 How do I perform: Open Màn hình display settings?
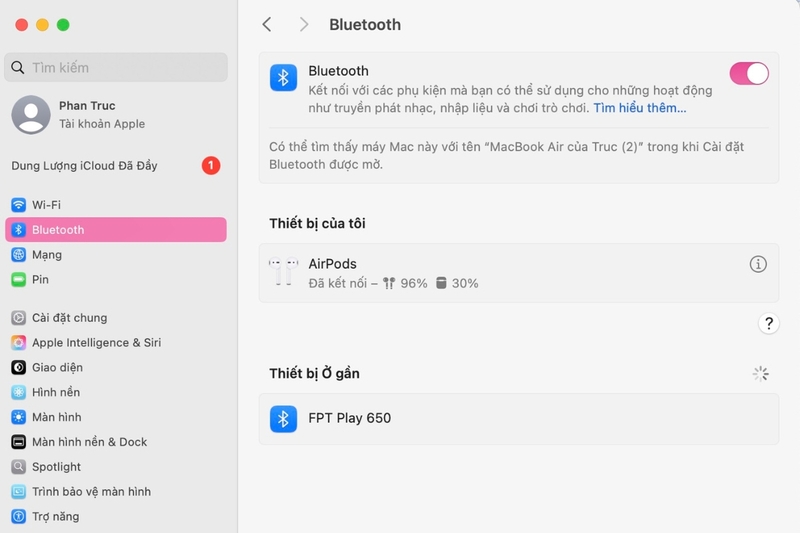116,417
